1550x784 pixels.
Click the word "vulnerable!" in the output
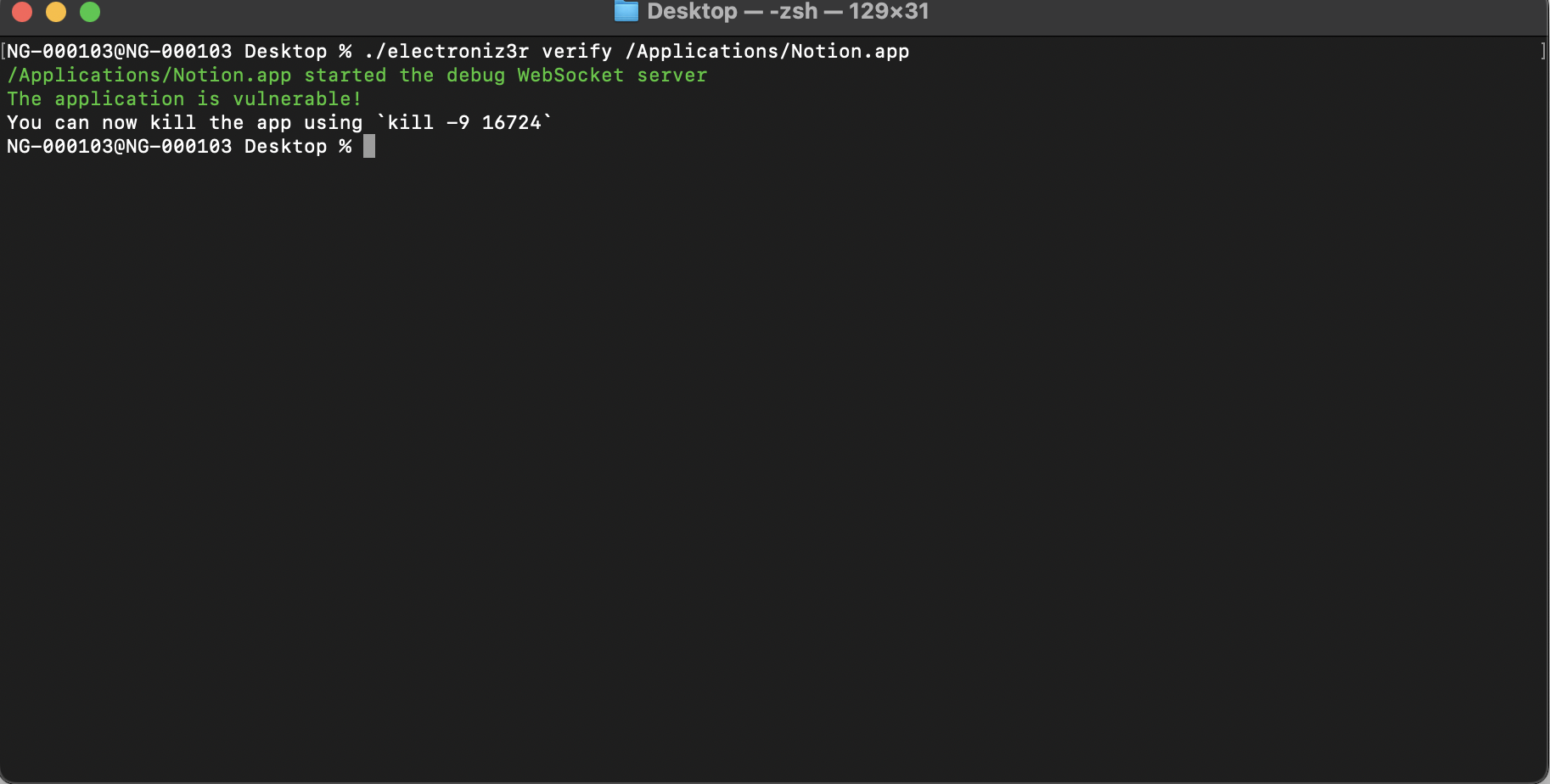297,98
